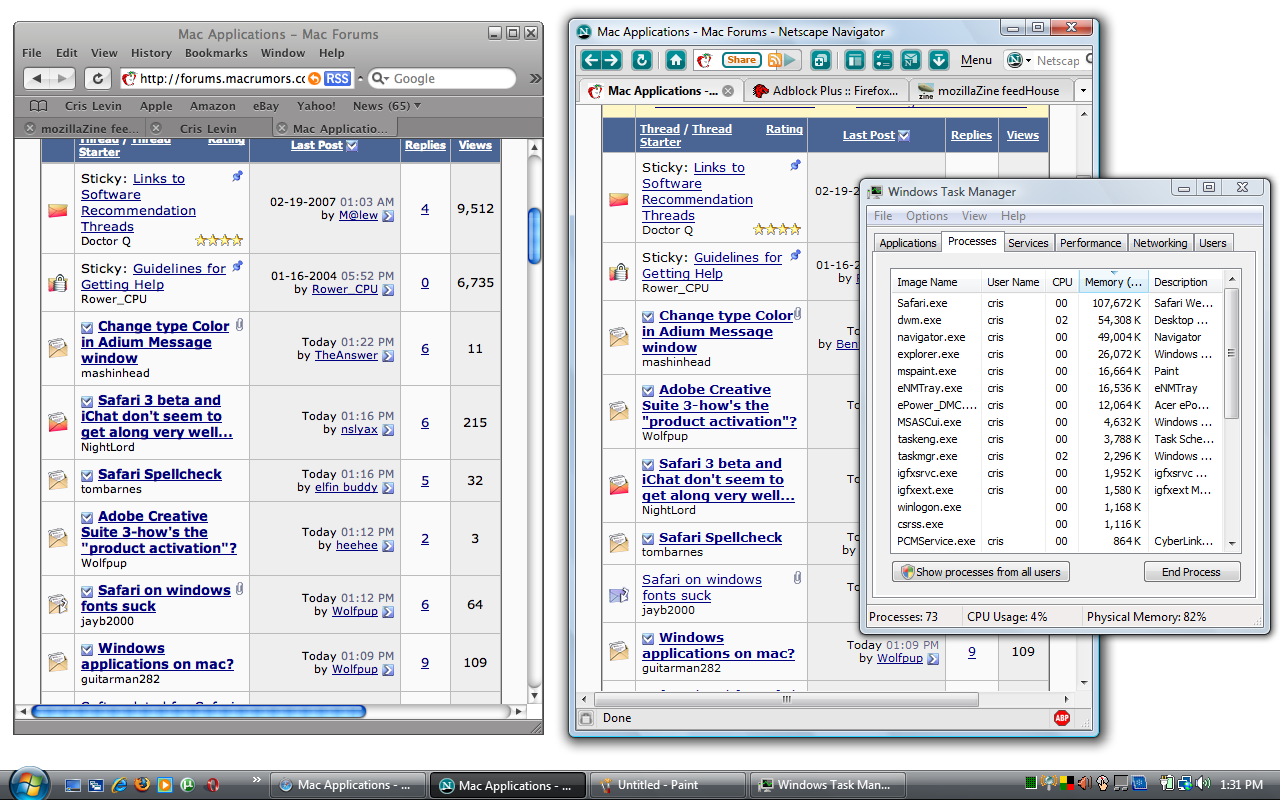Screen dimensions: 1280x800
Task: Click the Share button in Netscape's toolbar
Action: point(741,60)
